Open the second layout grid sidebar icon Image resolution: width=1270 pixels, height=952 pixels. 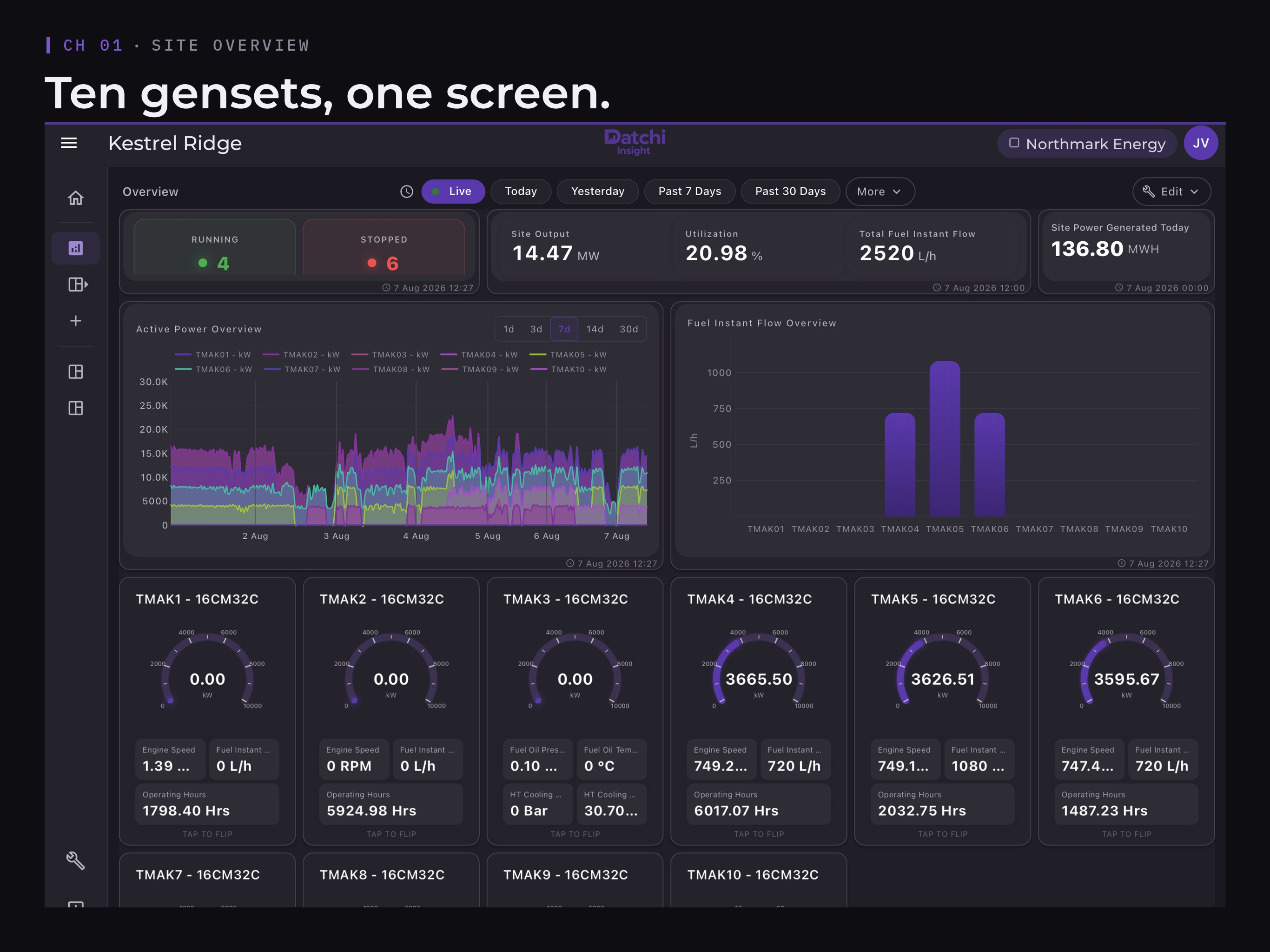[x=76, y=408]
